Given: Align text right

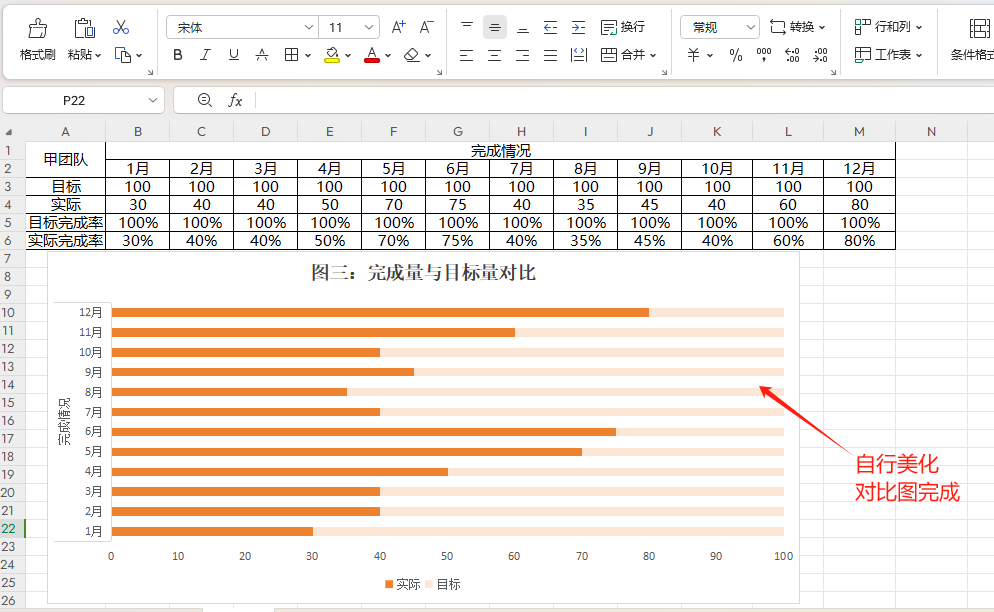Looking at the screenshot, I should (x=522, y=56).
